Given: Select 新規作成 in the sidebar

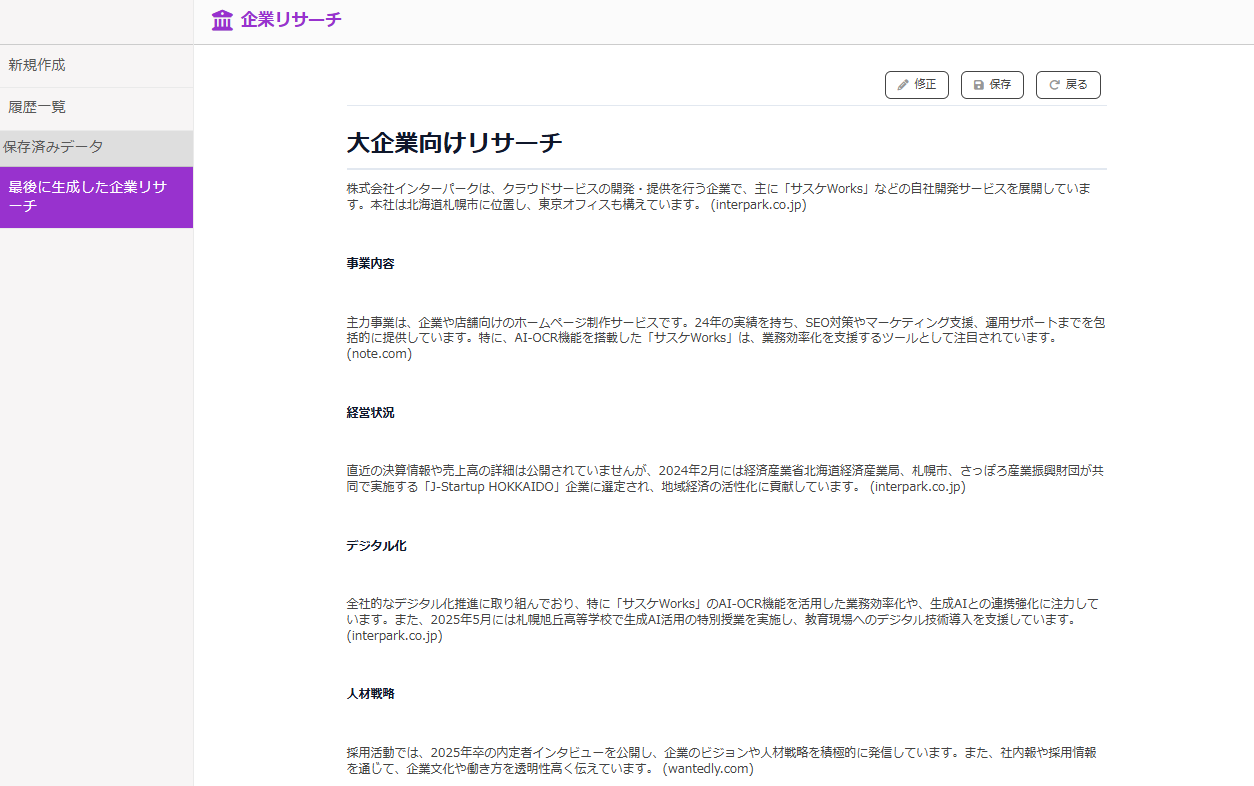Looking at the screenshot, I should [x=37, y=65].
